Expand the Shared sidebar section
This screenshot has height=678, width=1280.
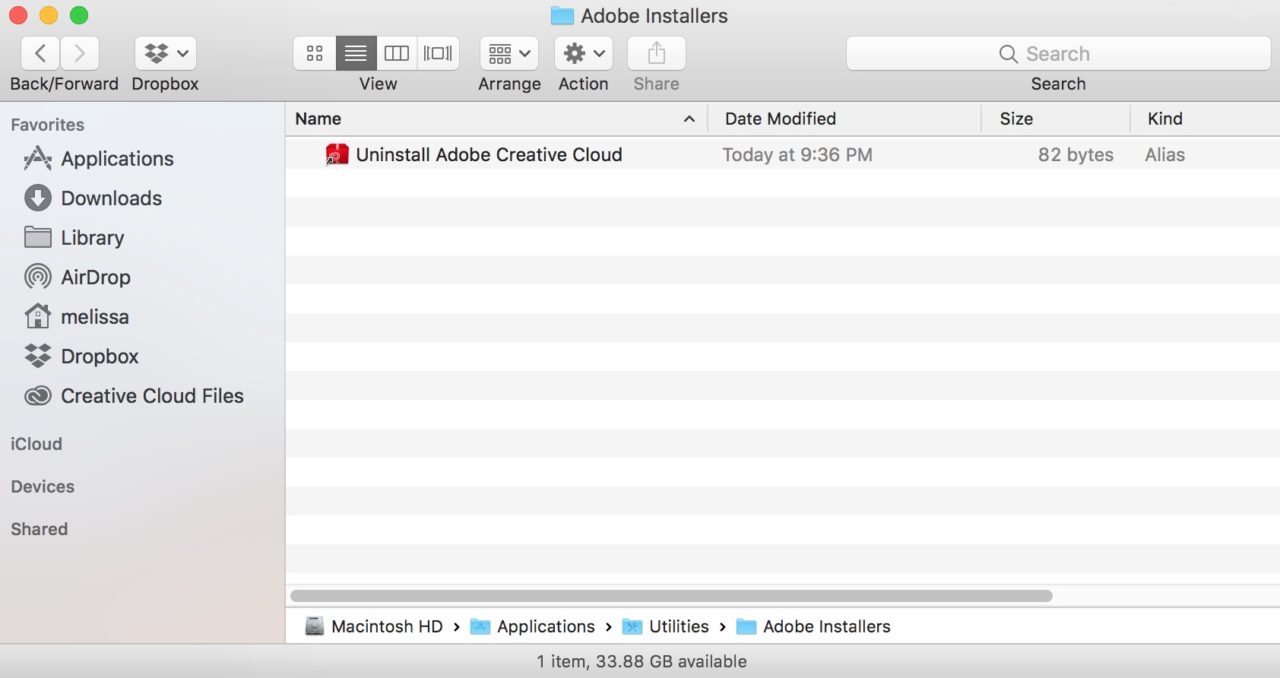click(39, 529)
